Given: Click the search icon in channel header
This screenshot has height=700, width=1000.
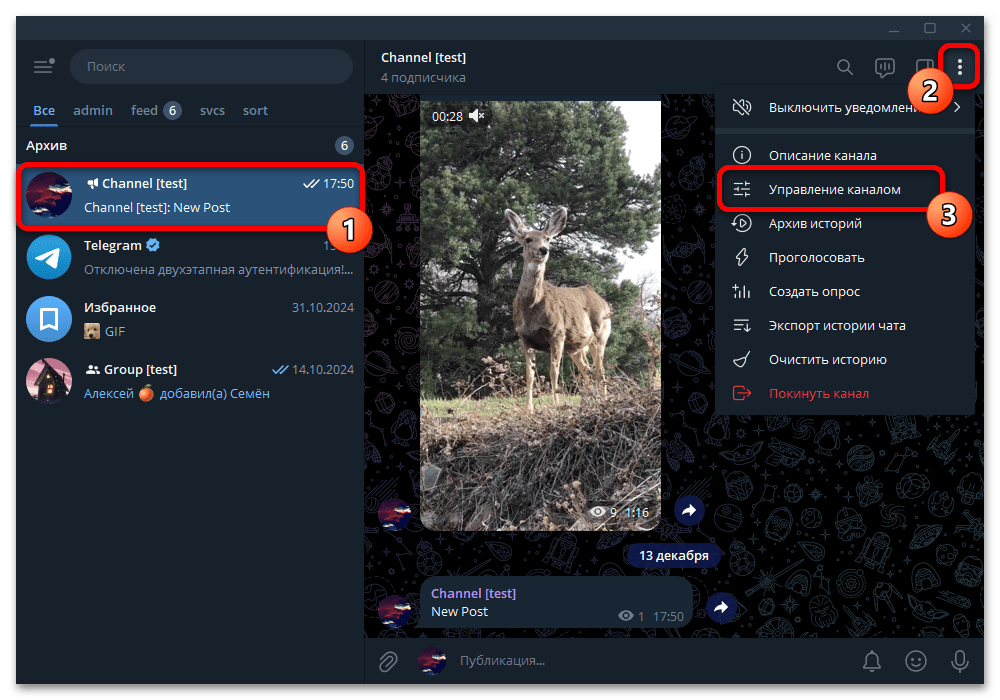Looking at the screenshot, I should click(x=844, y=67).
